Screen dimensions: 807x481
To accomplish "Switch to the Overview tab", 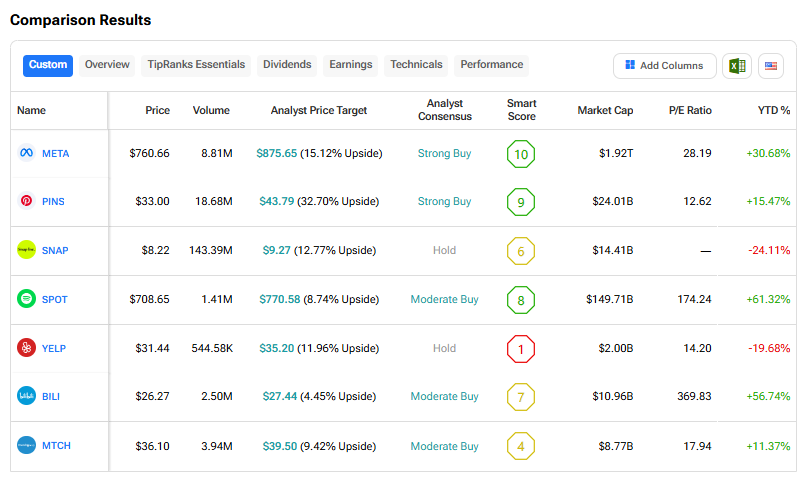I will tap(107, 65).
